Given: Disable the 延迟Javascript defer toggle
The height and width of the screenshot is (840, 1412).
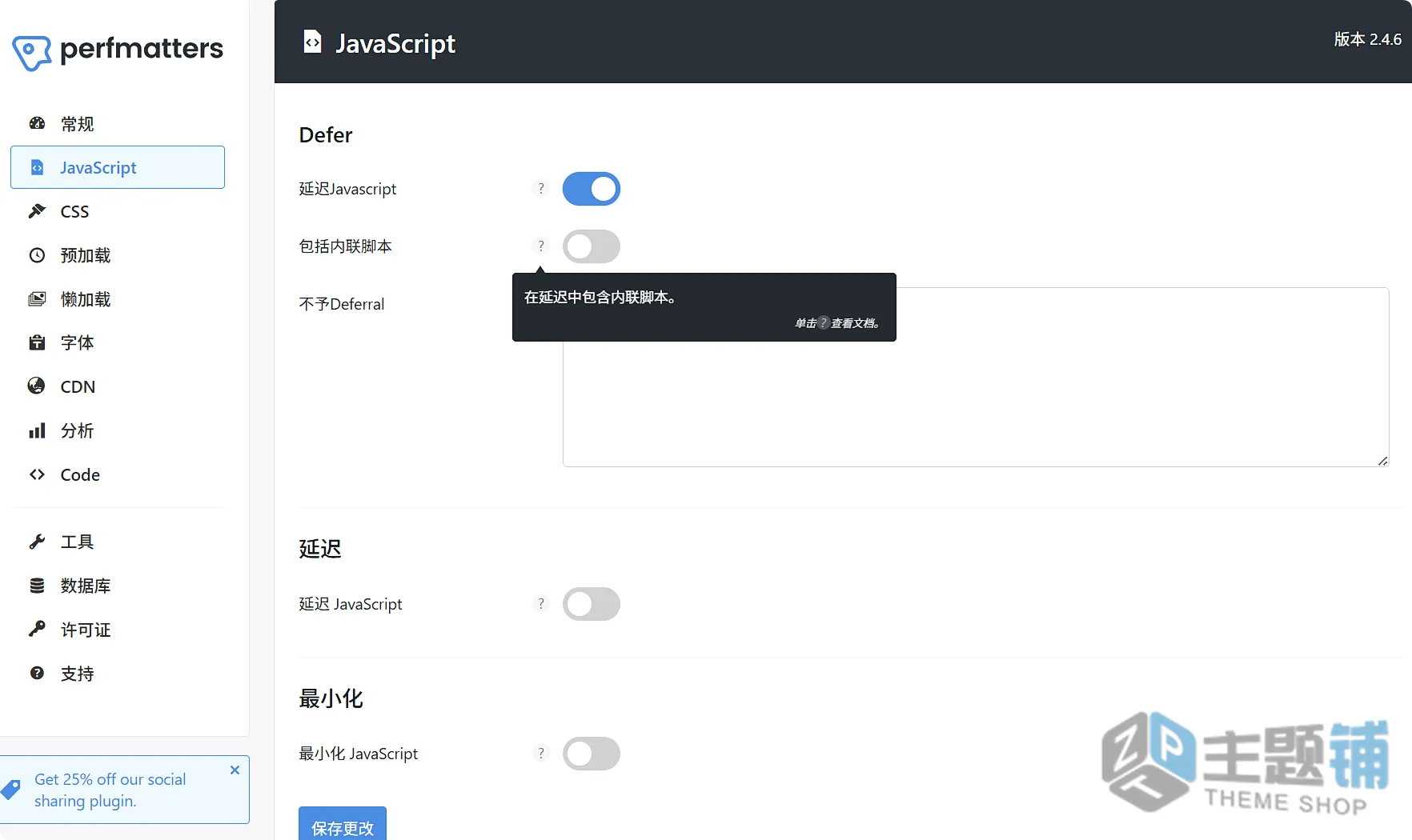Looking at the screenshot, I should coord(592,189).
